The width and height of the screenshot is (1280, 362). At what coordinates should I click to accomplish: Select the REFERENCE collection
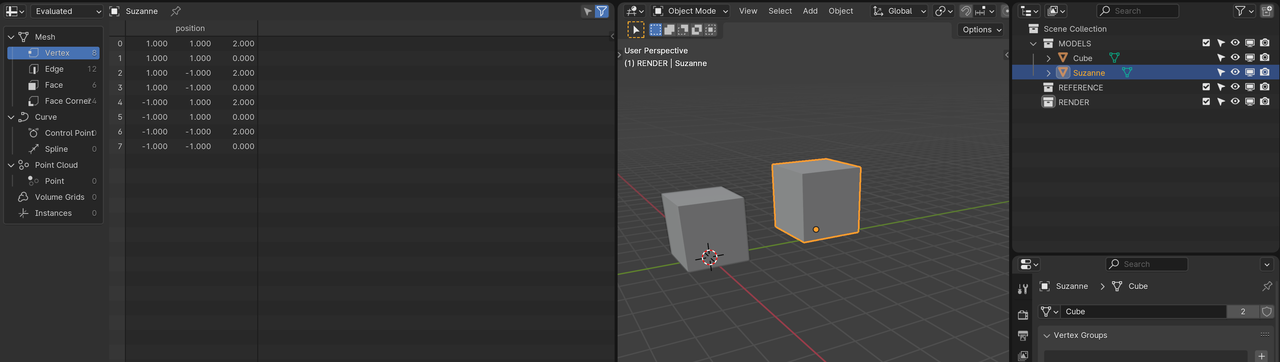[x=1081, y=87]
